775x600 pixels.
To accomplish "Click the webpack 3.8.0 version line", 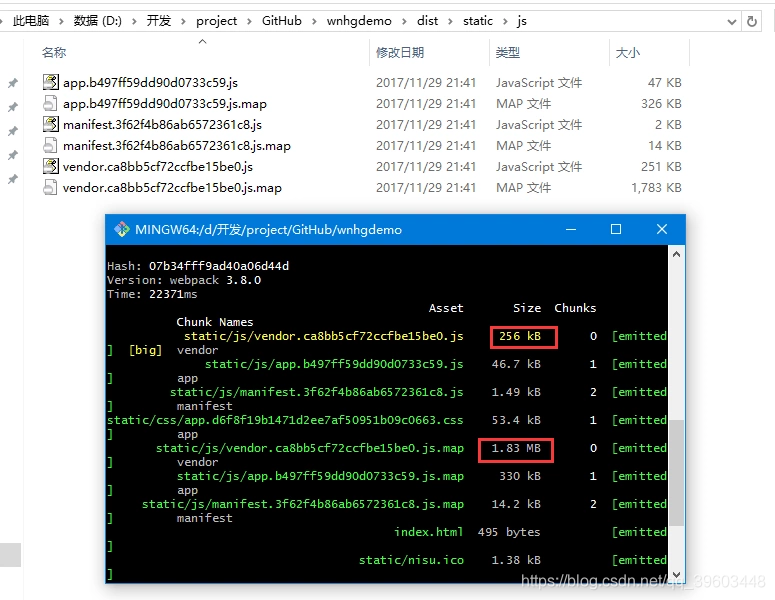I will 184,280.
